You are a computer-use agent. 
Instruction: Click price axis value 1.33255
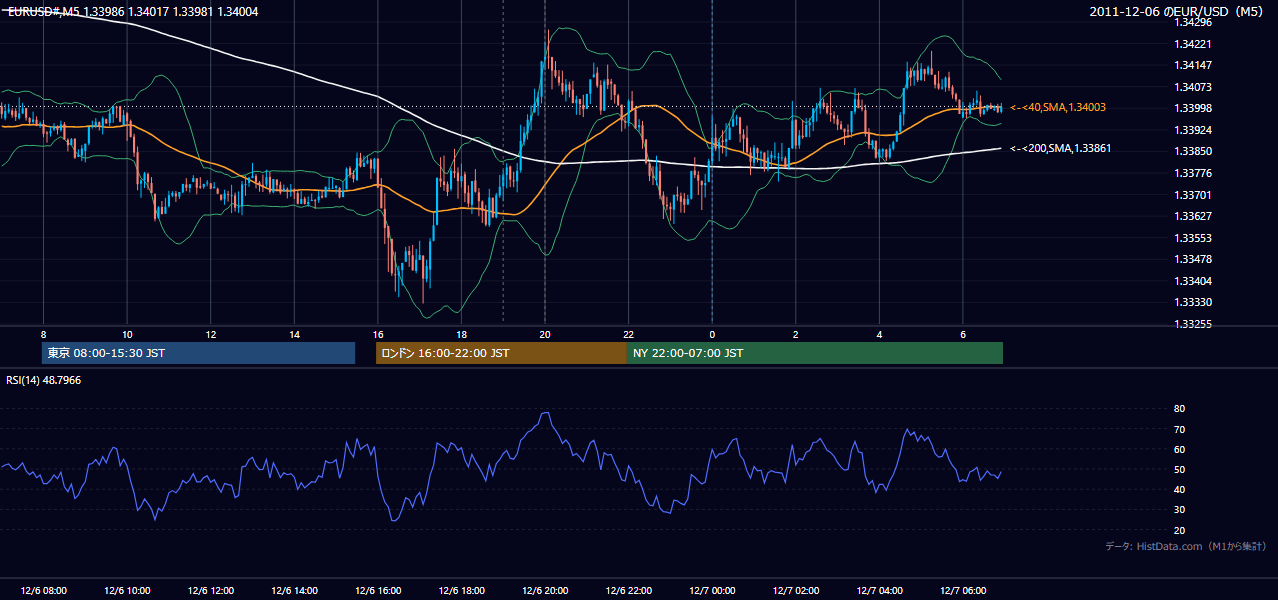click(1194, 324)
